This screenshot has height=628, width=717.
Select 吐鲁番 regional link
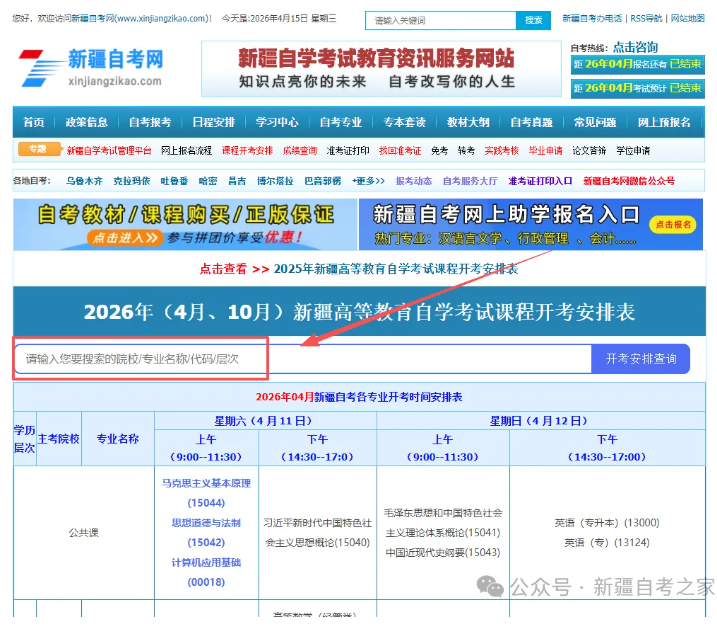[x=174, y=181]
